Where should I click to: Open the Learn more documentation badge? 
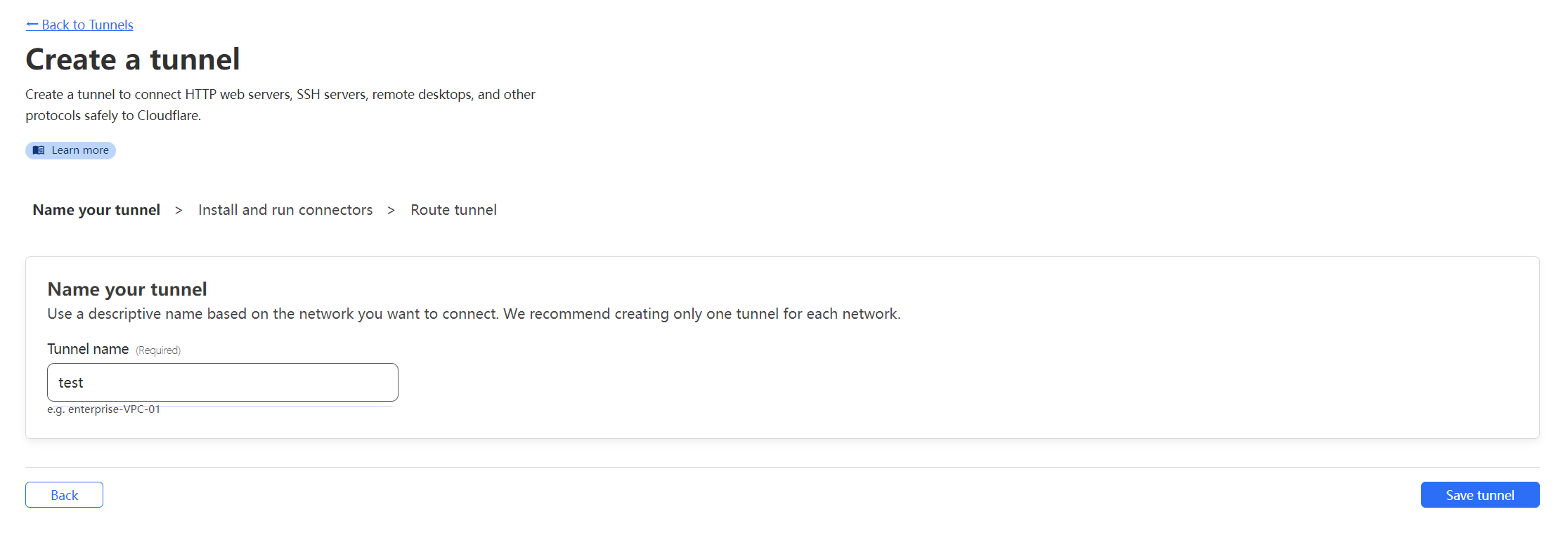70,150
